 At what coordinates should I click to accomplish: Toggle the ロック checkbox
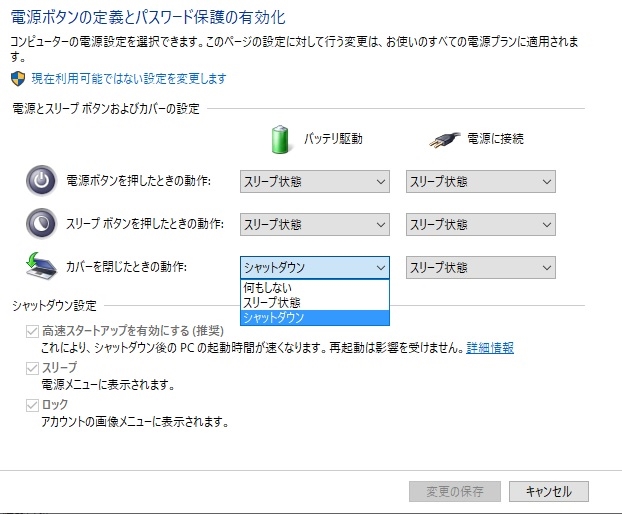click(x=32, y=404)
